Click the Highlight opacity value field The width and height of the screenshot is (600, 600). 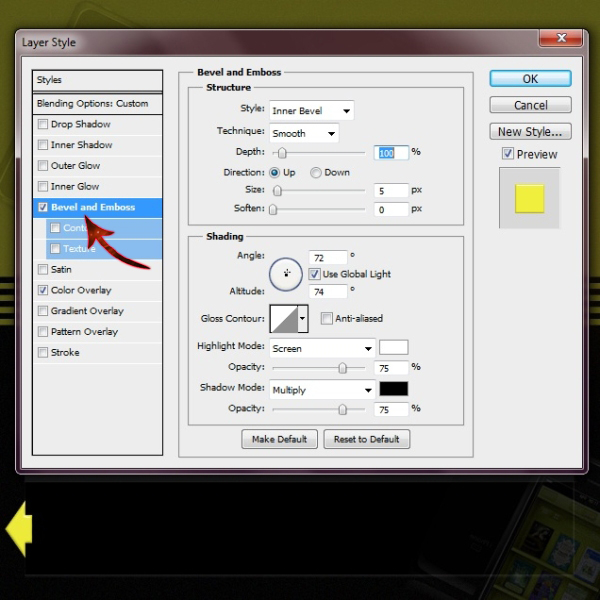[391, 368]
